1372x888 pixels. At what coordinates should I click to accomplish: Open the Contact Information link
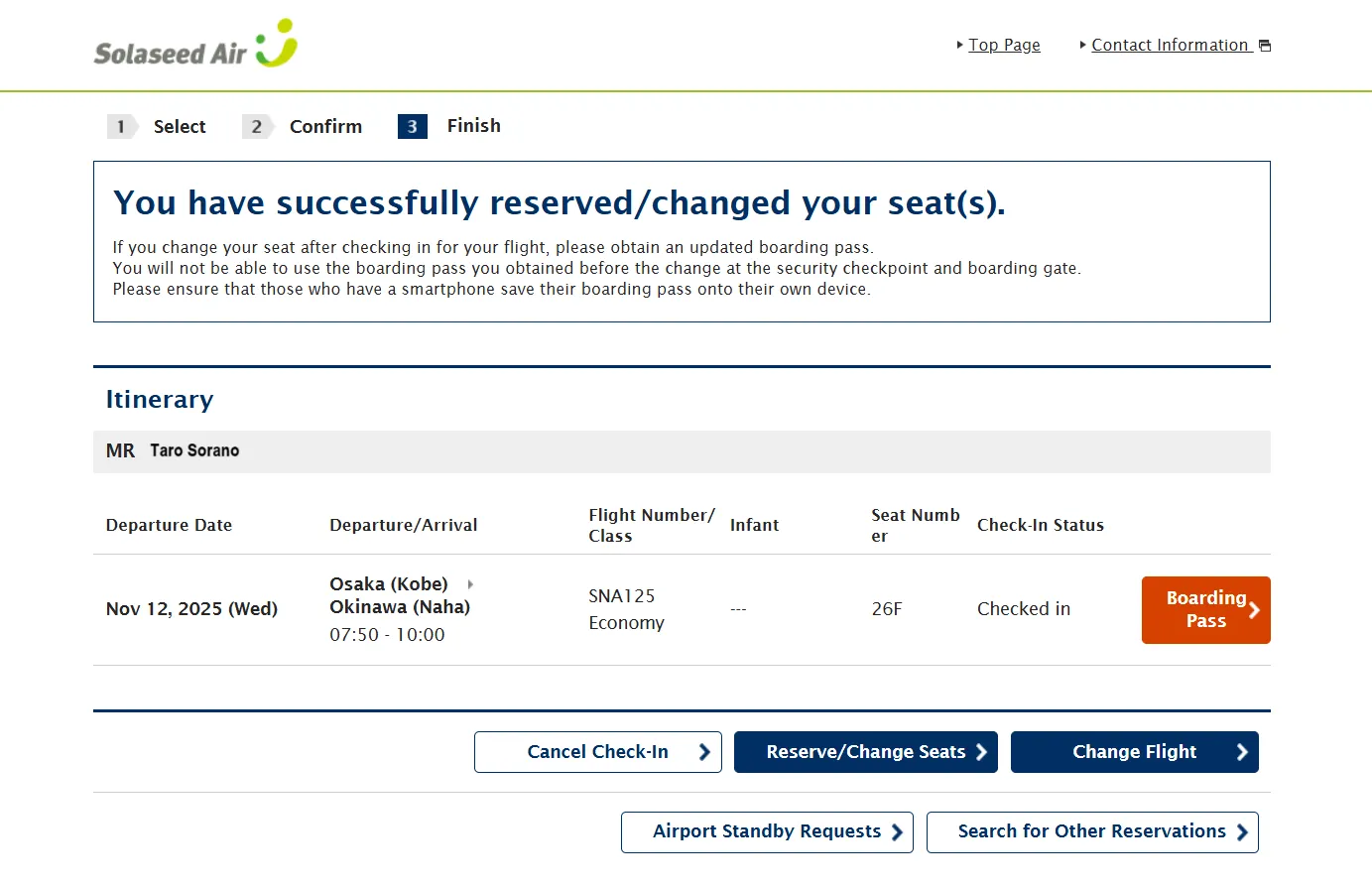point(1170,45)
